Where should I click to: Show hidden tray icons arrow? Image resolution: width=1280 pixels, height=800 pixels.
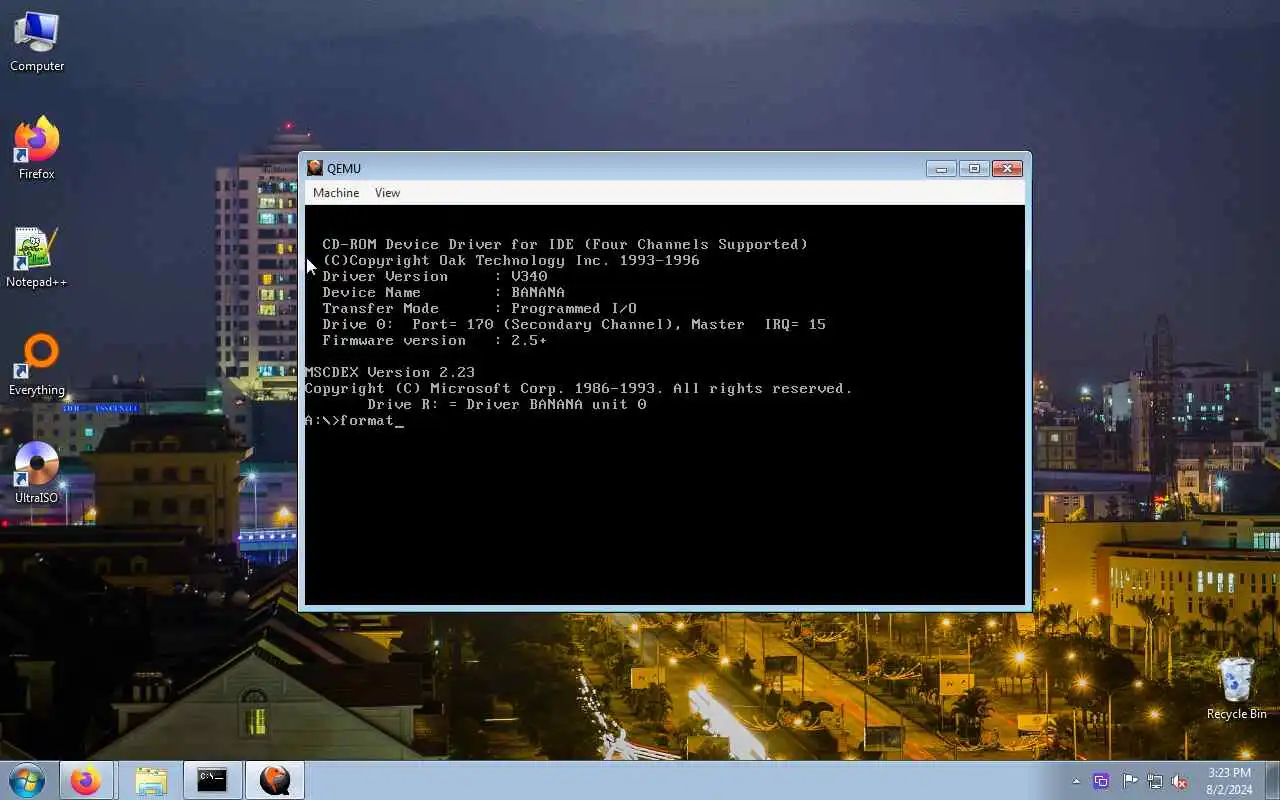(1076, 781)
